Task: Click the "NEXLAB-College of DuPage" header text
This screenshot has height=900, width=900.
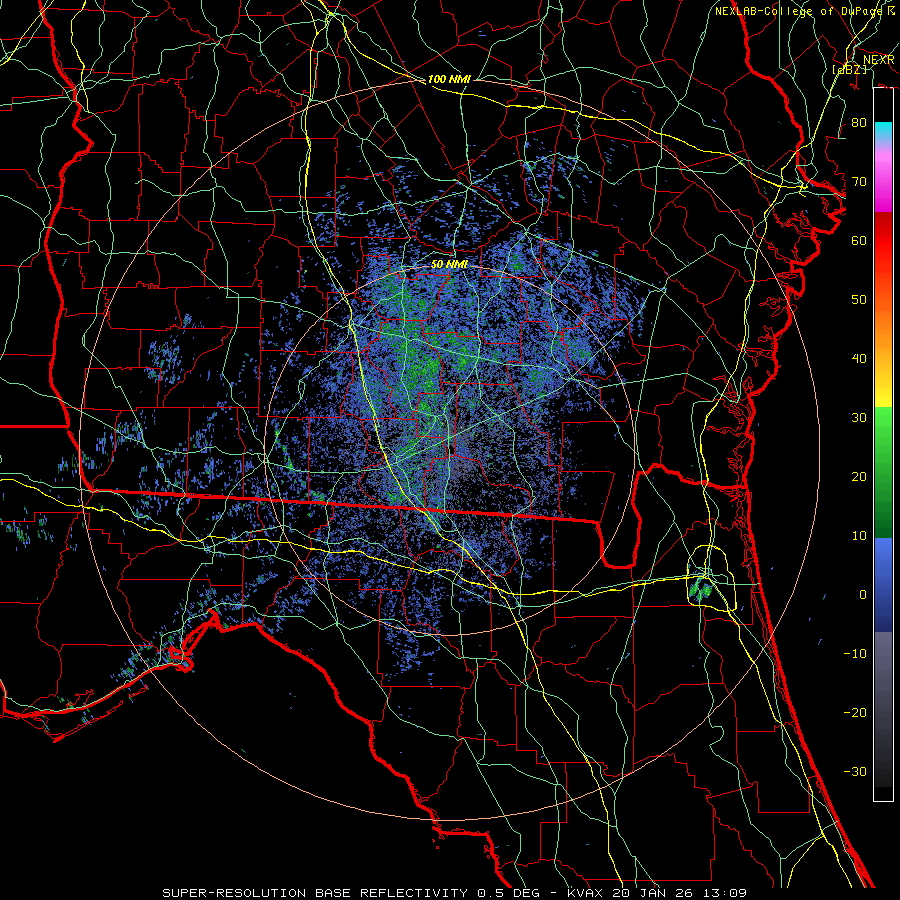Action: pyautogui.click(x=800, y=11)
